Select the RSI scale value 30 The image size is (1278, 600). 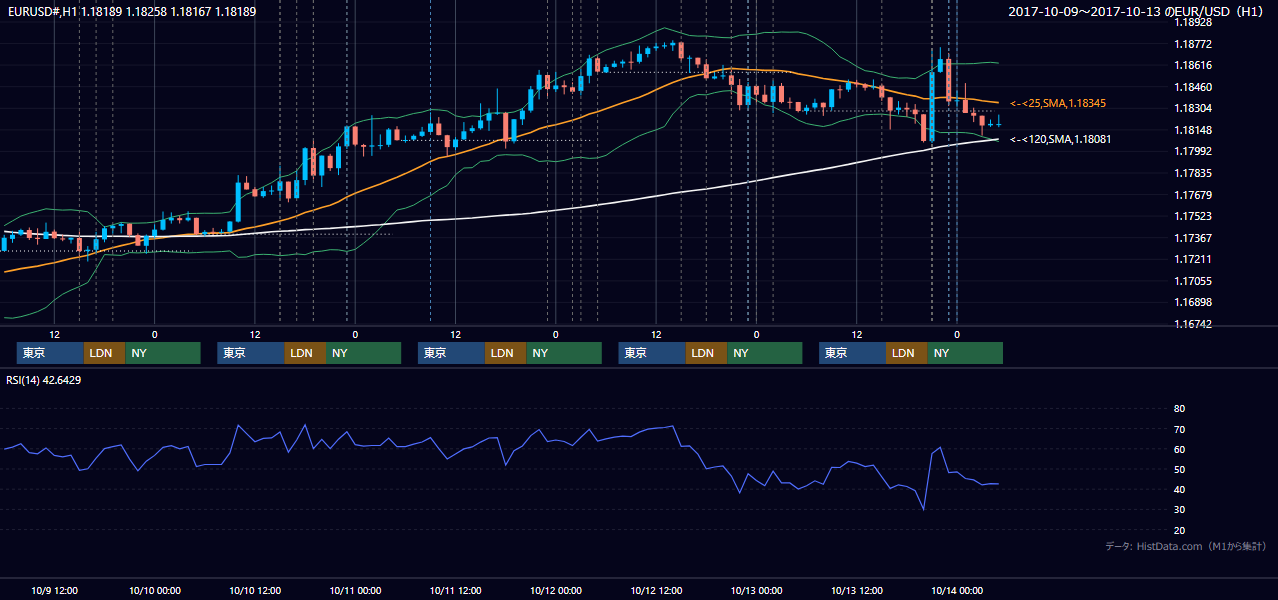(1180, 510)
